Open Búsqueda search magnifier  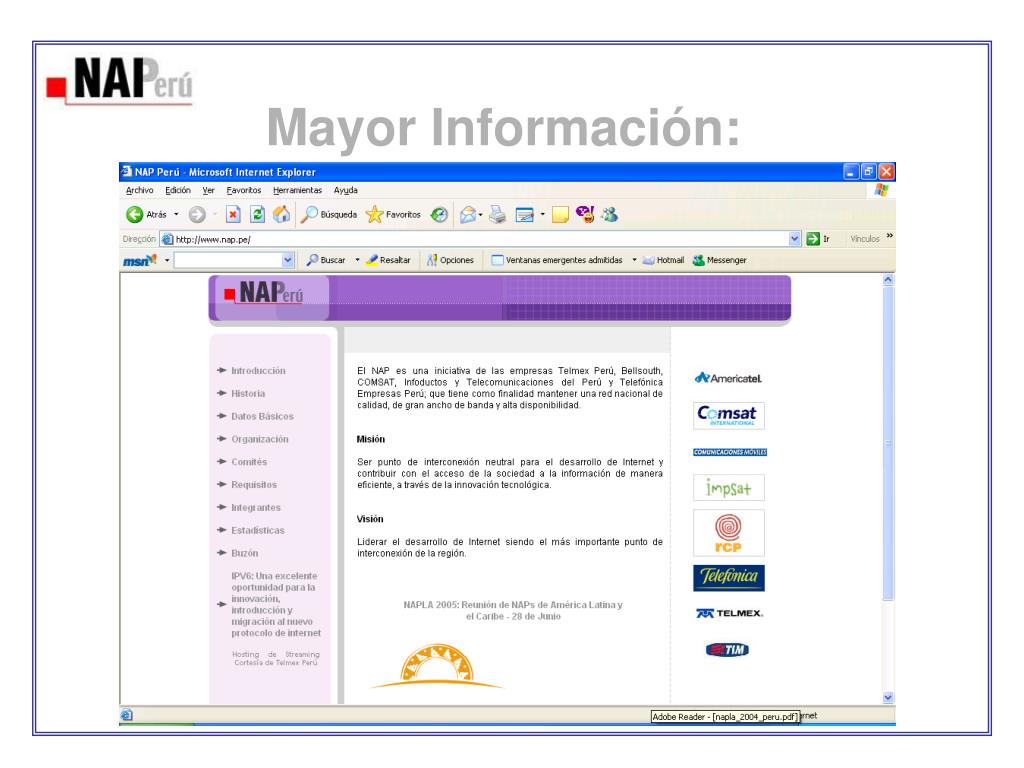click(328, 214)
